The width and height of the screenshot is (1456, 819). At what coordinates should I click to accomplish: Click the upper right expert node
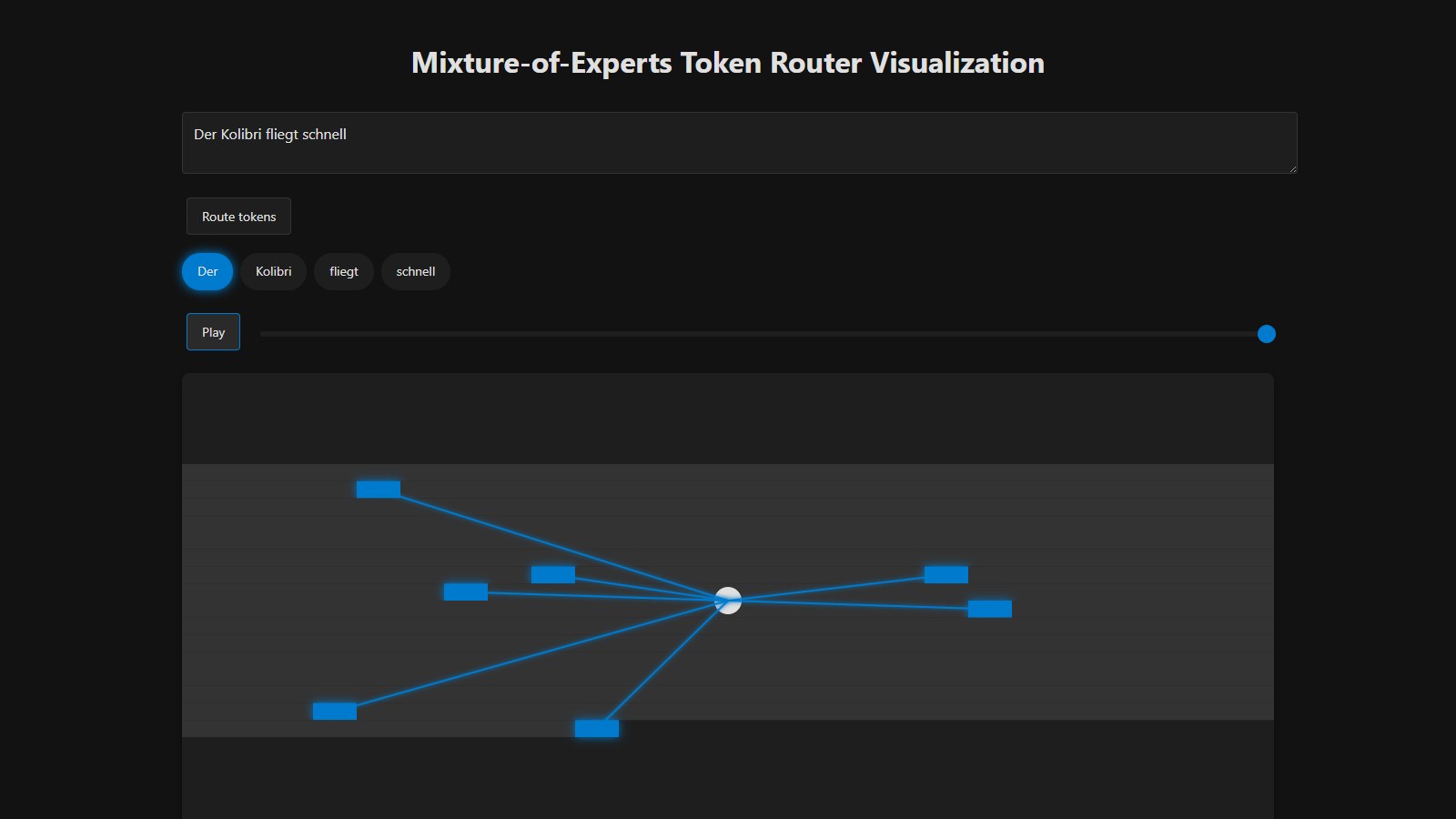click(946, 574)
